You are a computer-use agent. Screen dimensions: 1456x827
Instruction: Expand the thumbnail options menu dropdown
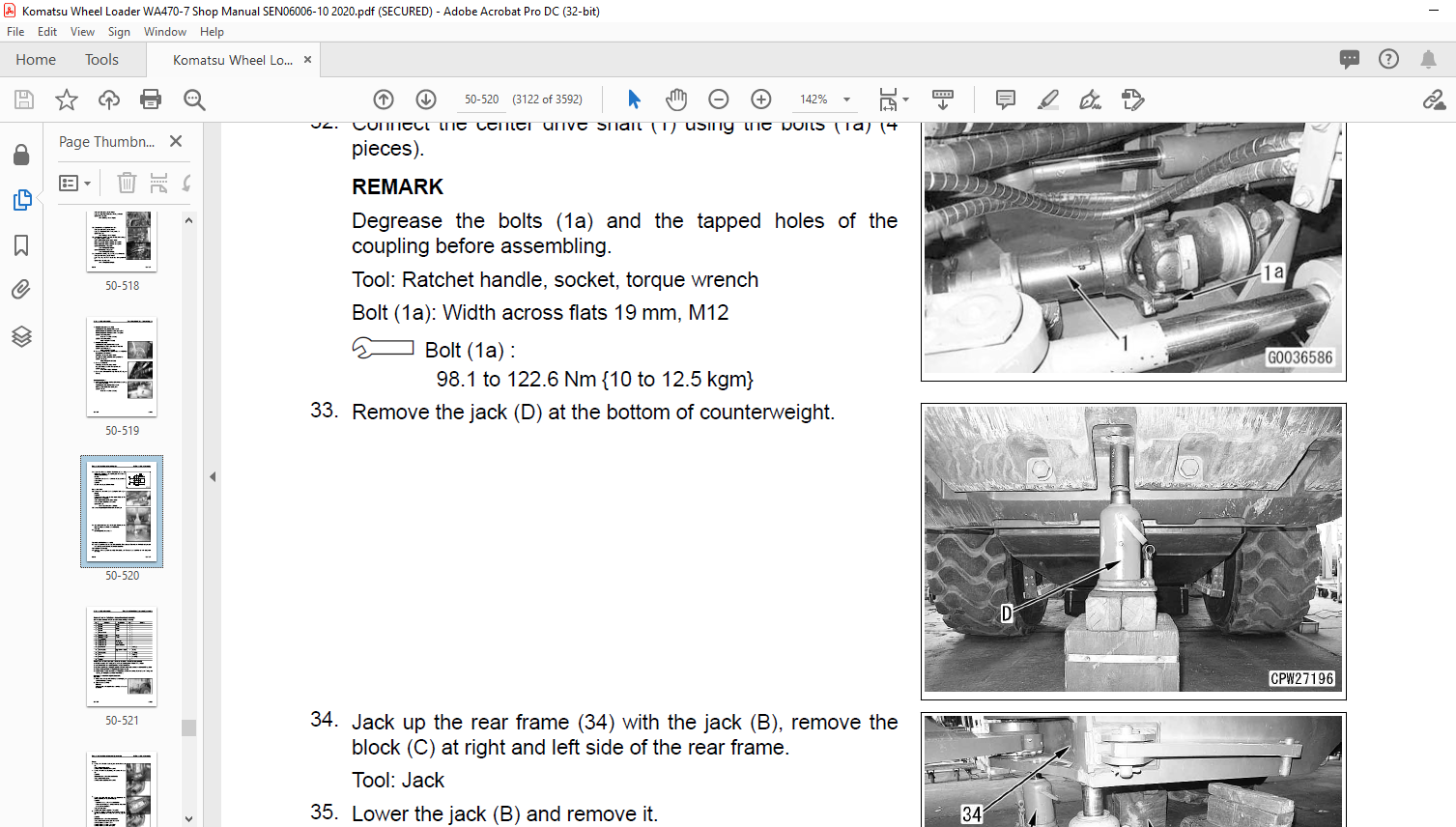pos(75,183)
